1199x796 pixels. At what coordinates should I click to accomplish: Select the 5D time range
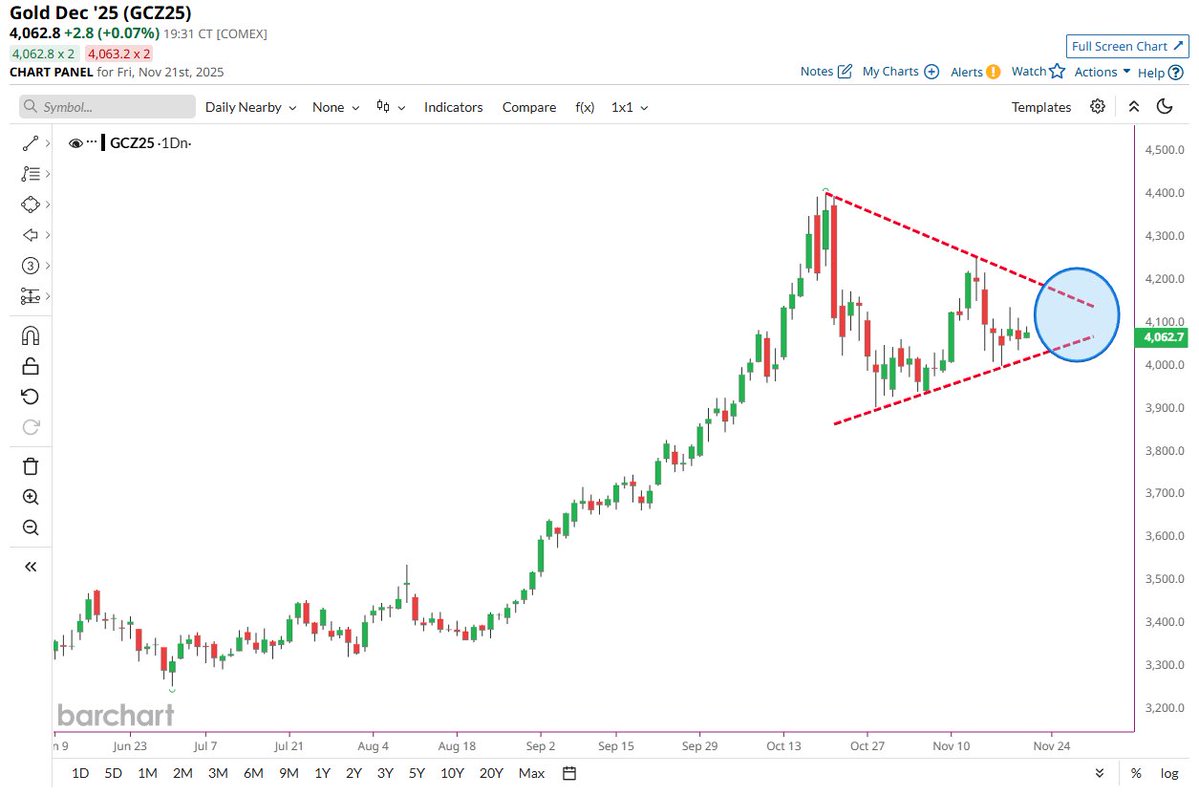[x=113, y=773]
